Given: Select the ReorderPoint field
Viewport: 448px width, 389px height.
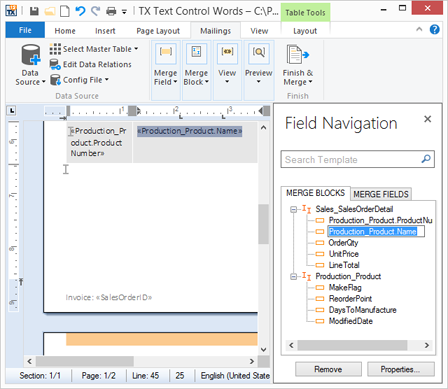Looking at the screenshot, I should pos(350,299).
